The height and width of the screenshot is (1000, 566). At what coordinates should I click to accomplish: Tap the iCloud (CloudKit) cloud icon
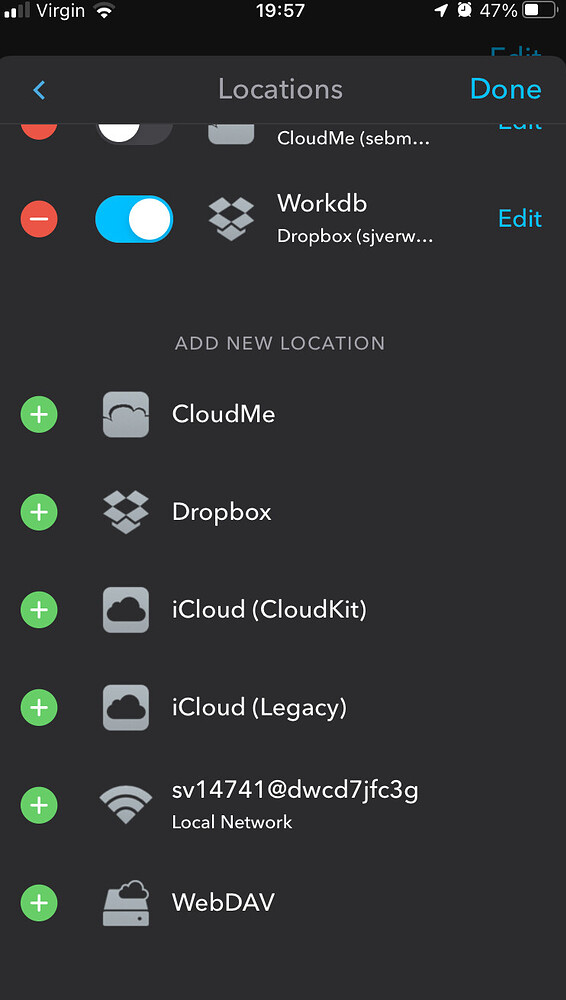126,610
